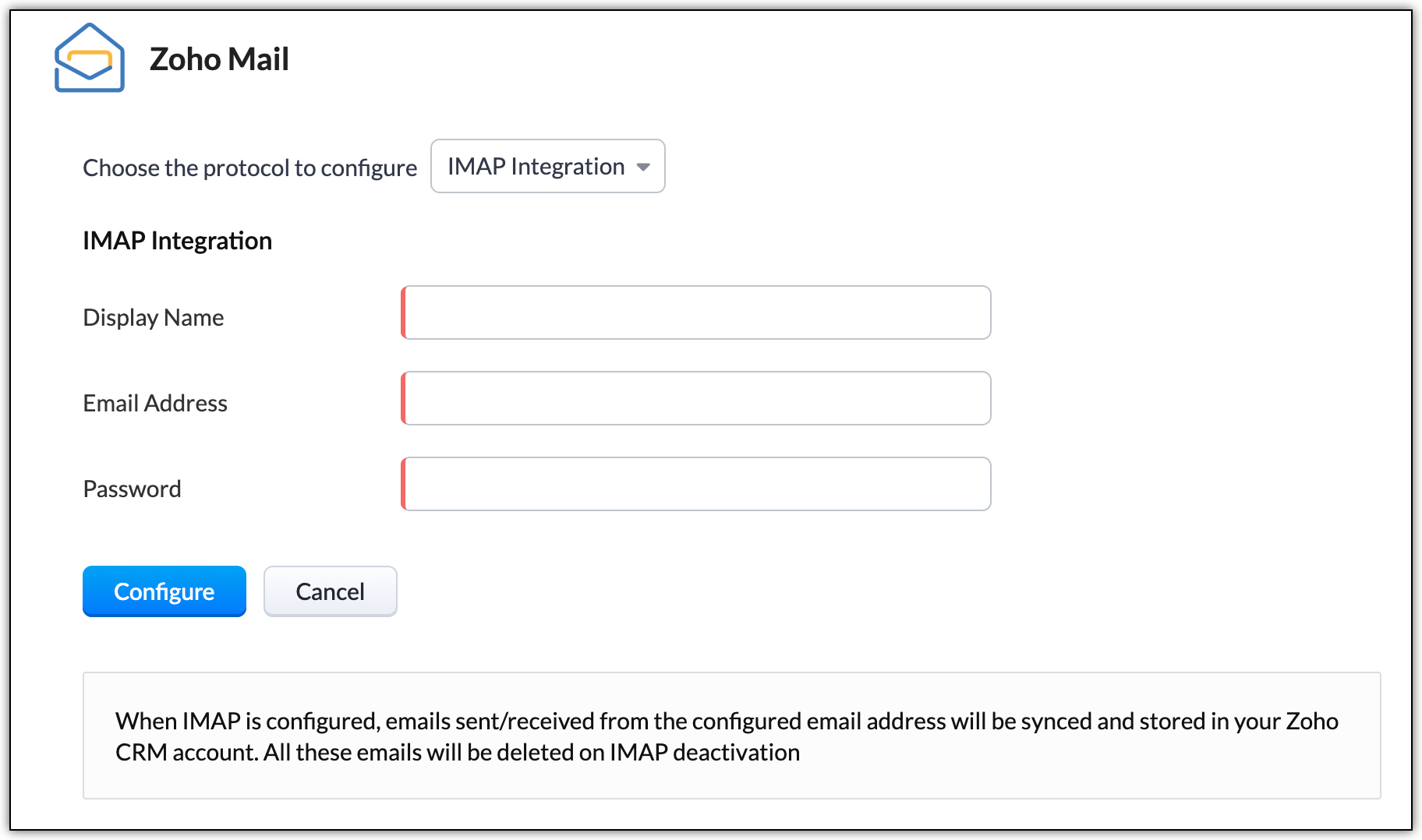Click the Zoho Mail envelope logo icon
This screenshot has height=840, width=1422.
tap(89, 58)
